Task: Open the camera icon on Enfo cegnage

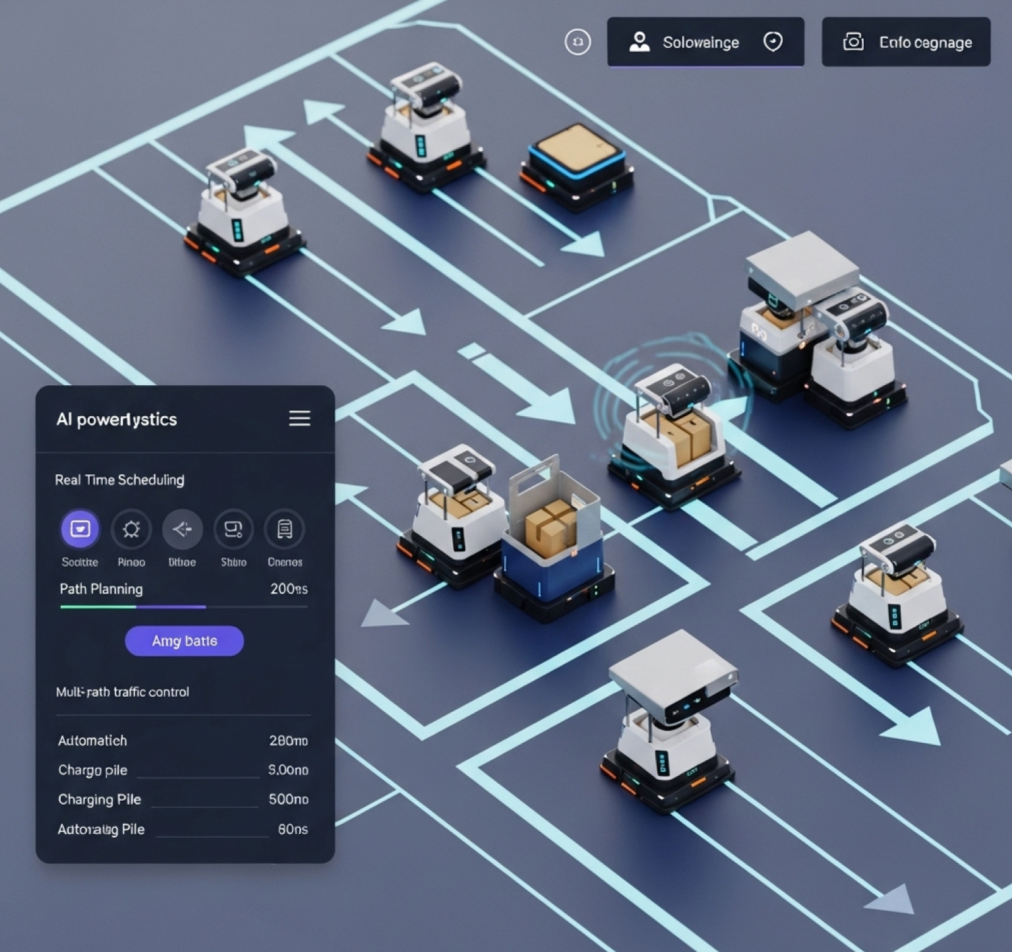Action: click(x=852, y=42)
